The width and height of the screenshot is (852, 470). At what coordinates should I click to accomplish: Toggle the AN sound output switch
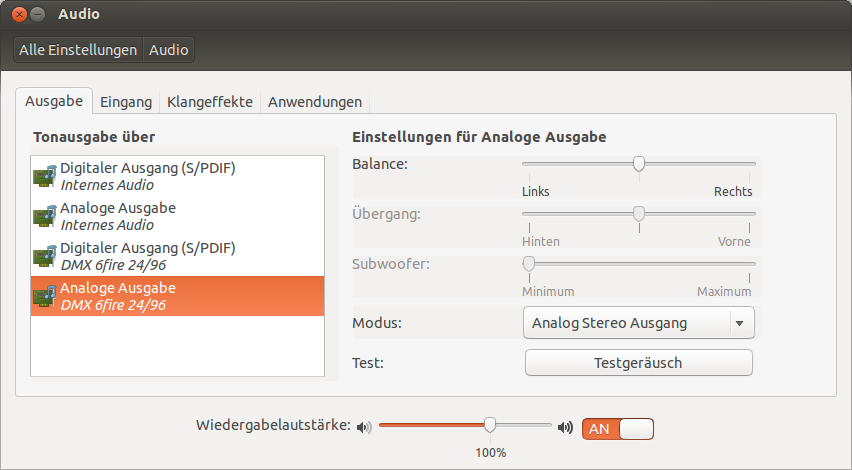pos(618,428)
